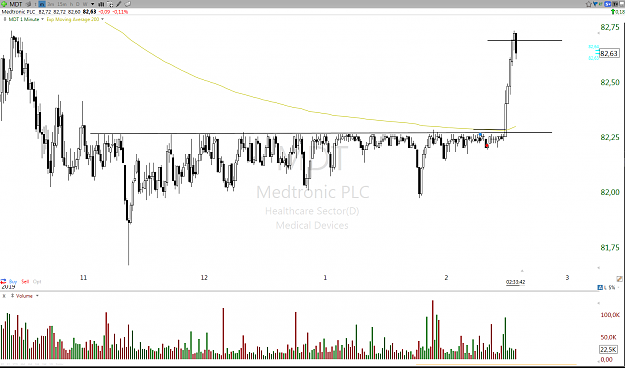This screenshot has height=368, width=625.
Task: Click the add indicator icon in toolbar
Action: click(x=110, y=4)
